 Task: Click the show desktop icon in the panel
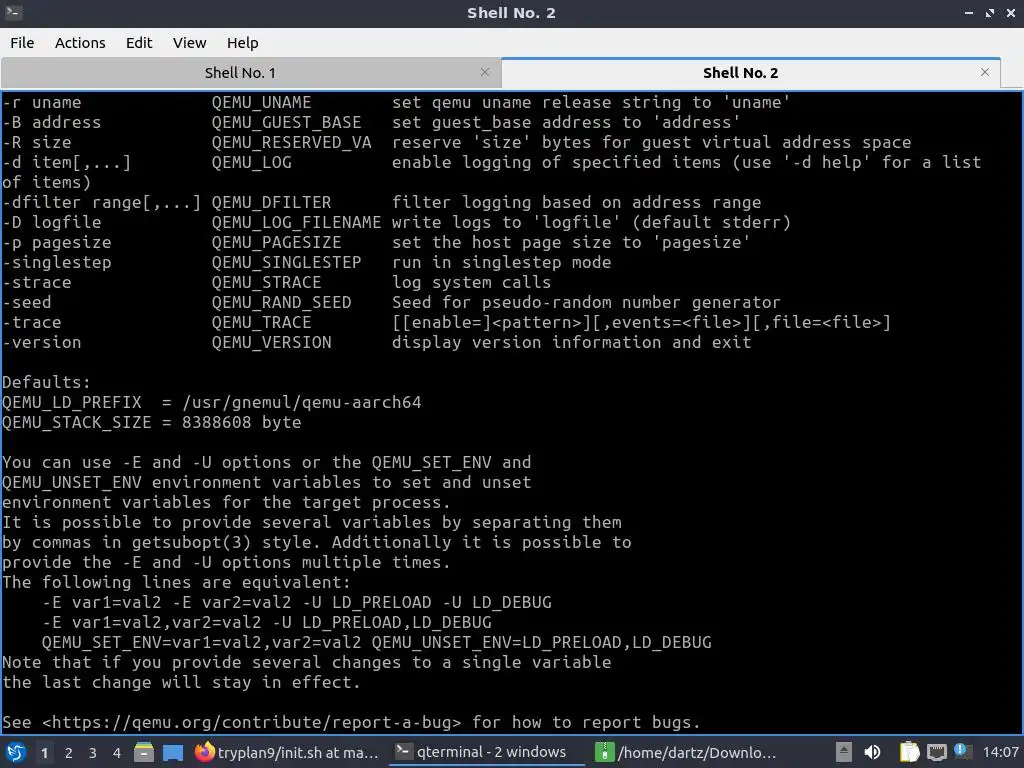[173, 752]
